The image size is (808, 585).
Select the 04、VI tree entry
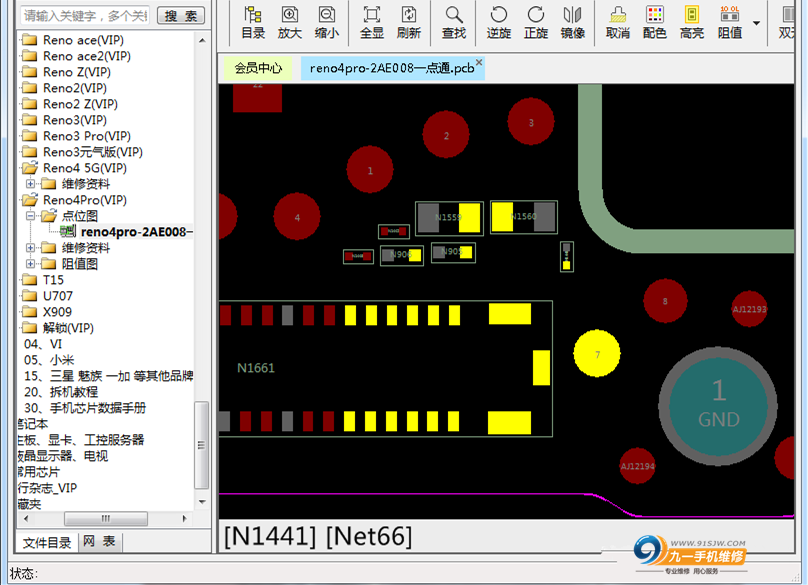pos(43,343)
